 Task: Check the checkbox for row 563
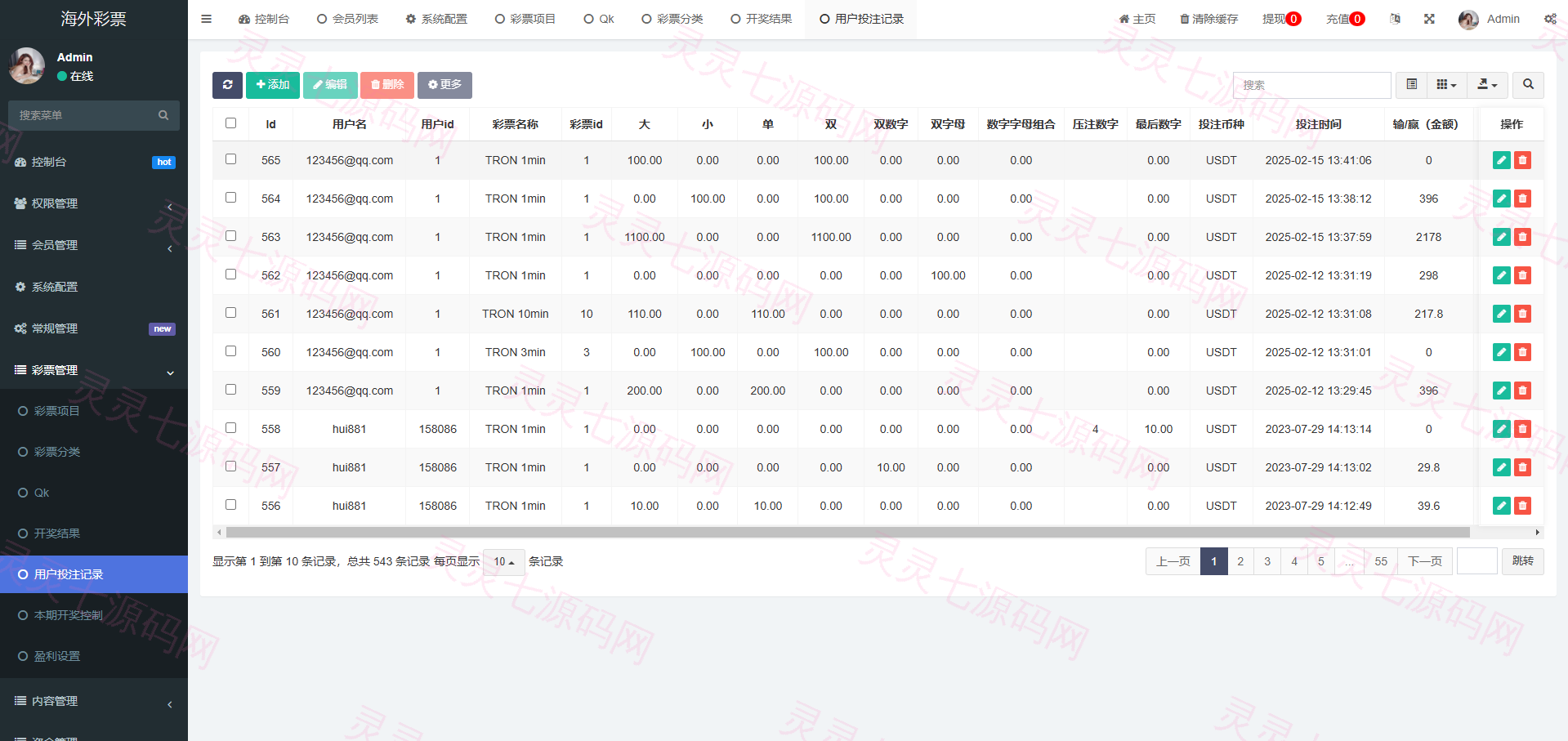(x=231, y=236)
